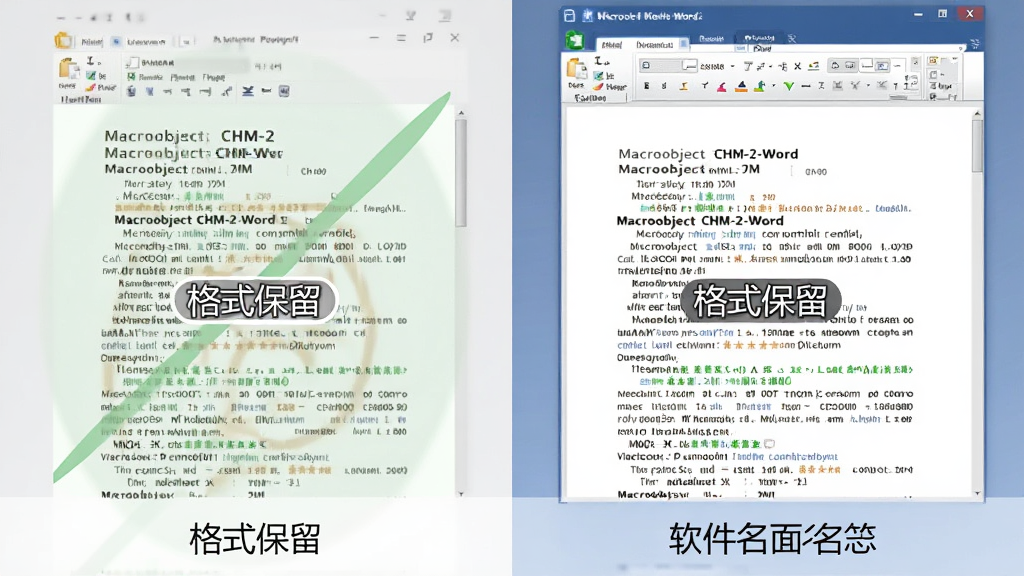Viewport: 1024px width, 576px height.
Task: Click heading 'Macroobject CHM-2-Word' at top of right document
Action: [708, 154]
